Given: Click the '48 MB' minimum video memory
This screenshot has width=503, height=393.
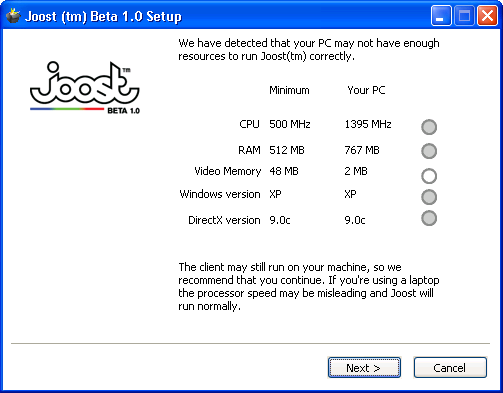Looking at the screenshot, I should (284, 171).
